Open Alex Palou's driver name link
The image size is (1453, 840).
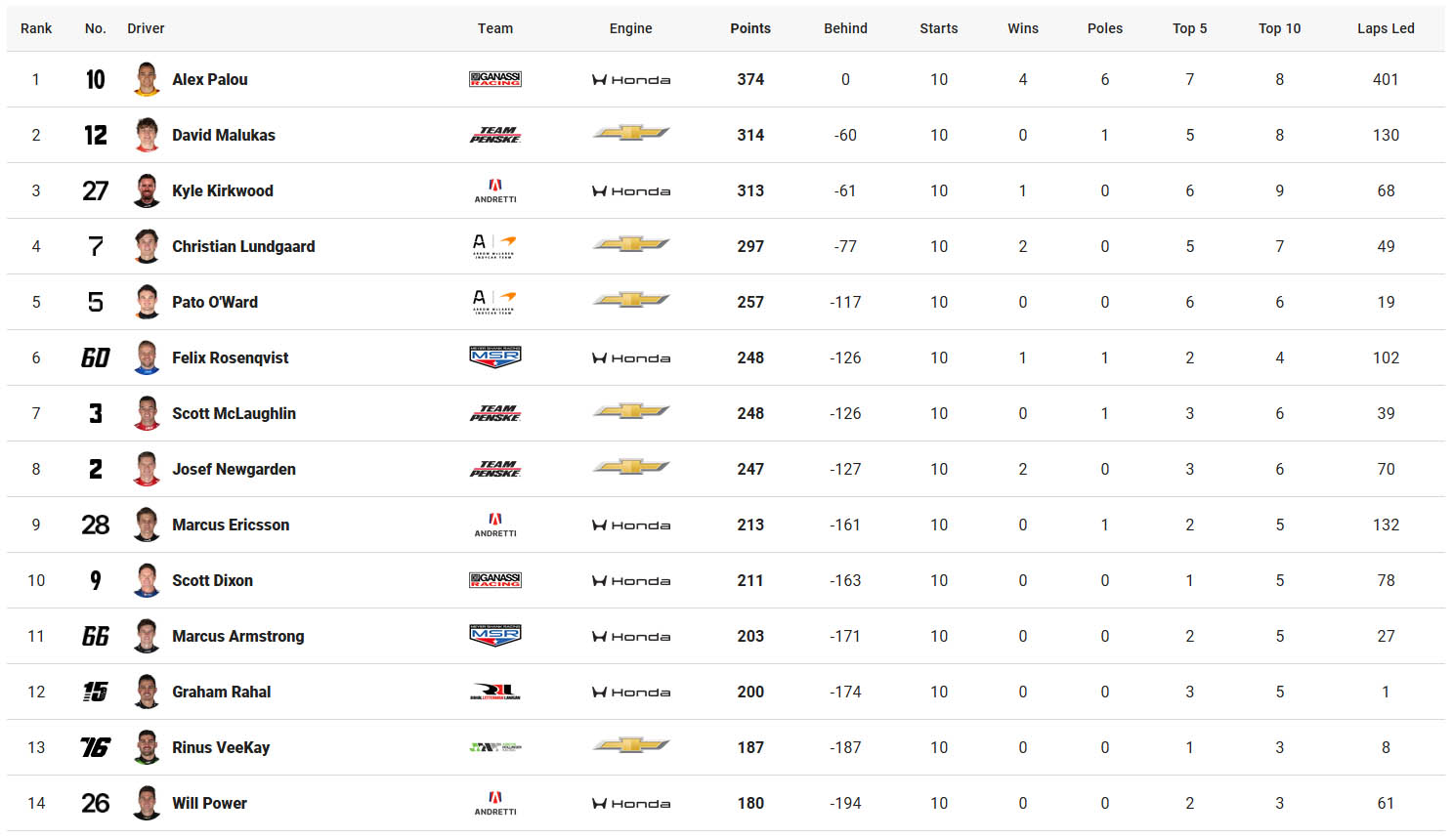pyautogui.click(x=210, y=79)
